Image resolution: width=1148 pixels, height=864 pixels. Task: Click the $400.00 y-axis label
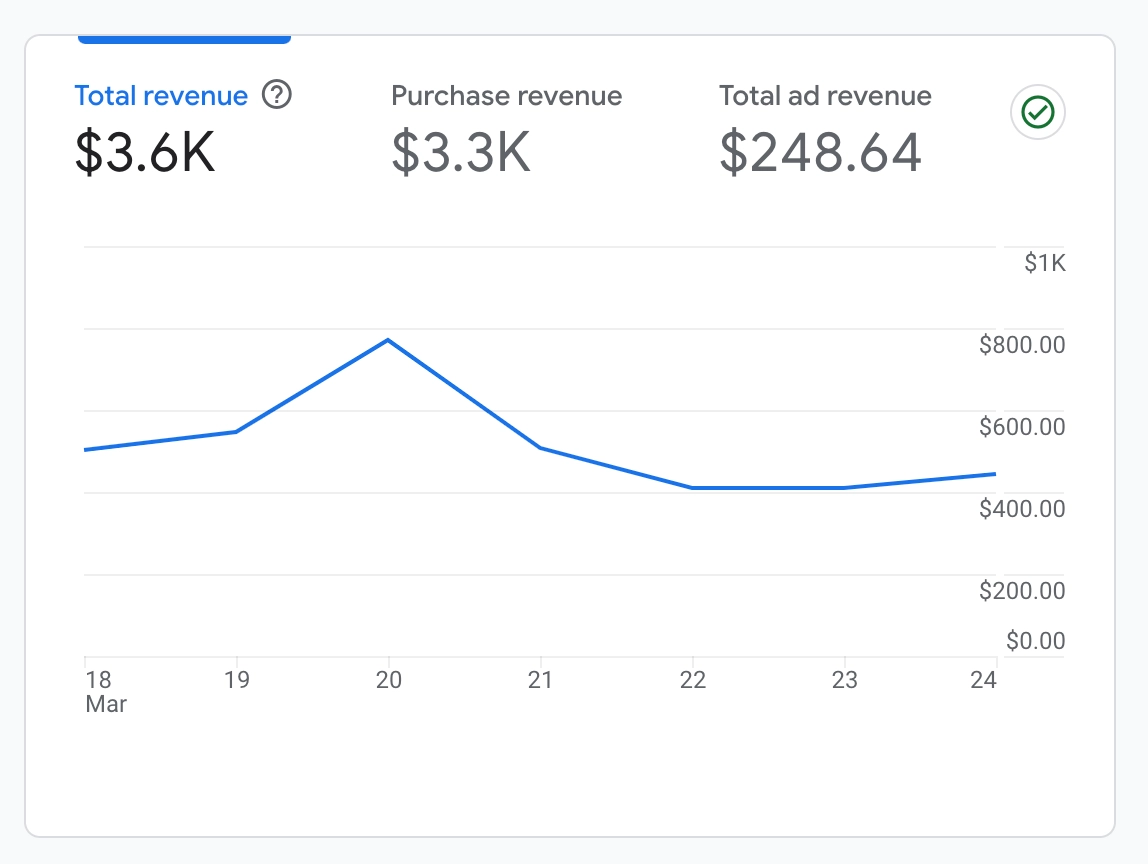pos(1022,509)
